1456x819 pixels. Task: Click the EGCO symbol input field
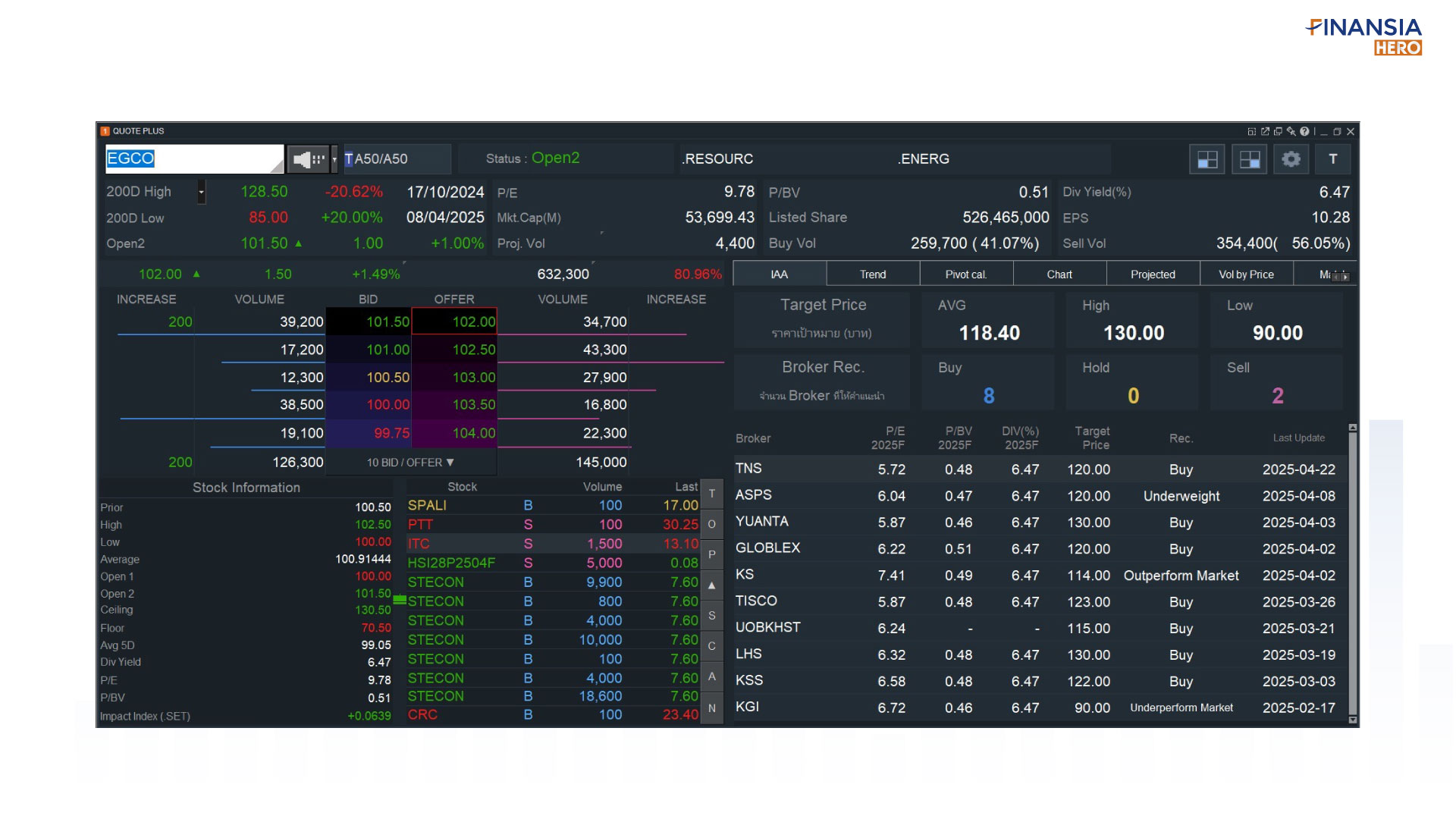(x=194, y=158)
